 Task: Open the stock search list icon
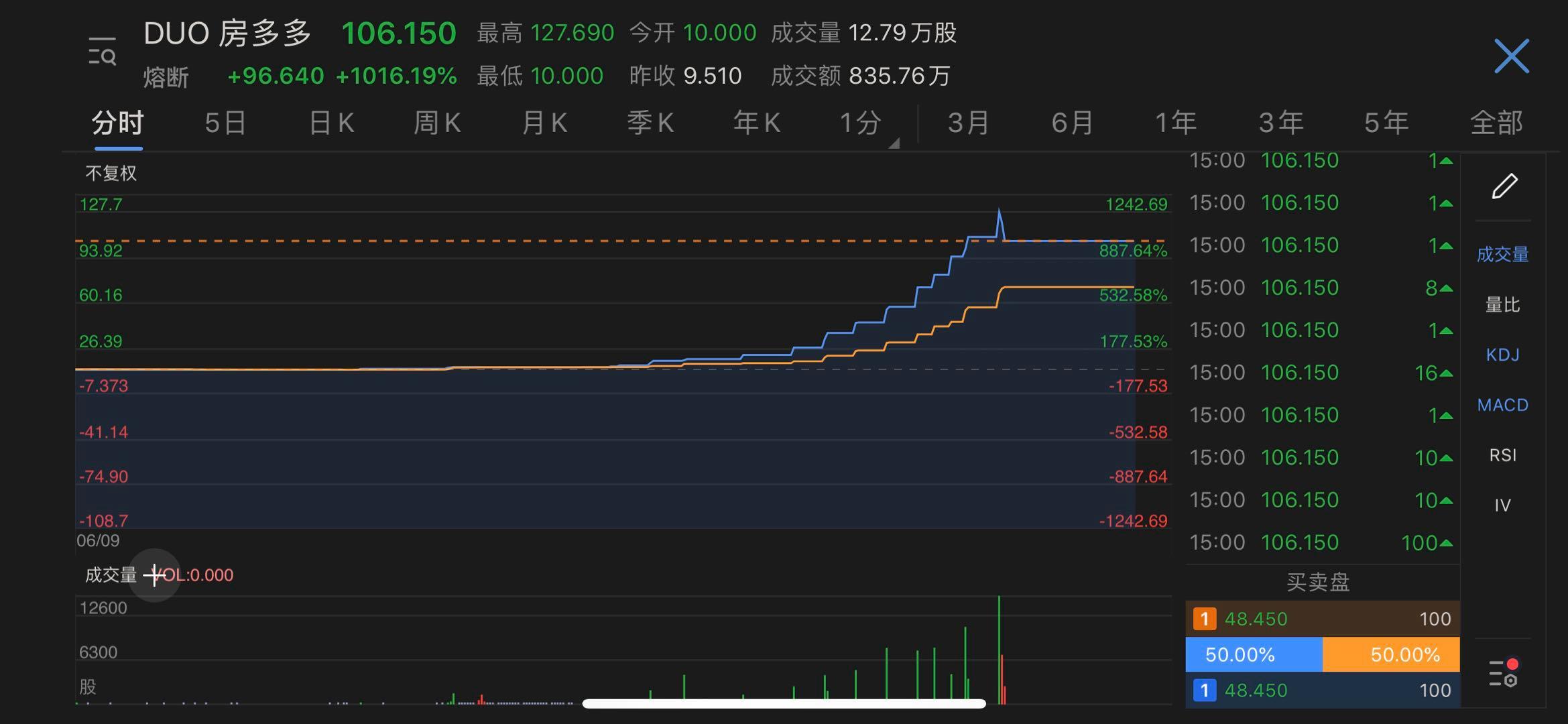102,52
